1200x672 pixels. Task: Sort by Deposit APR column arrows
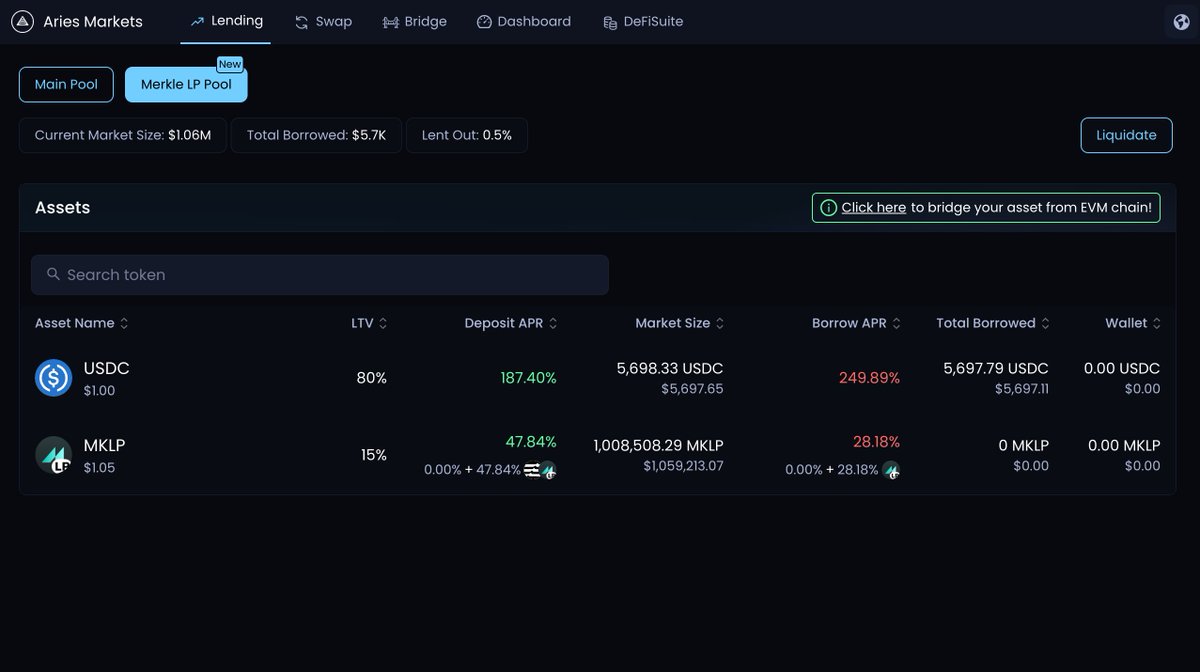click(553, 323)
